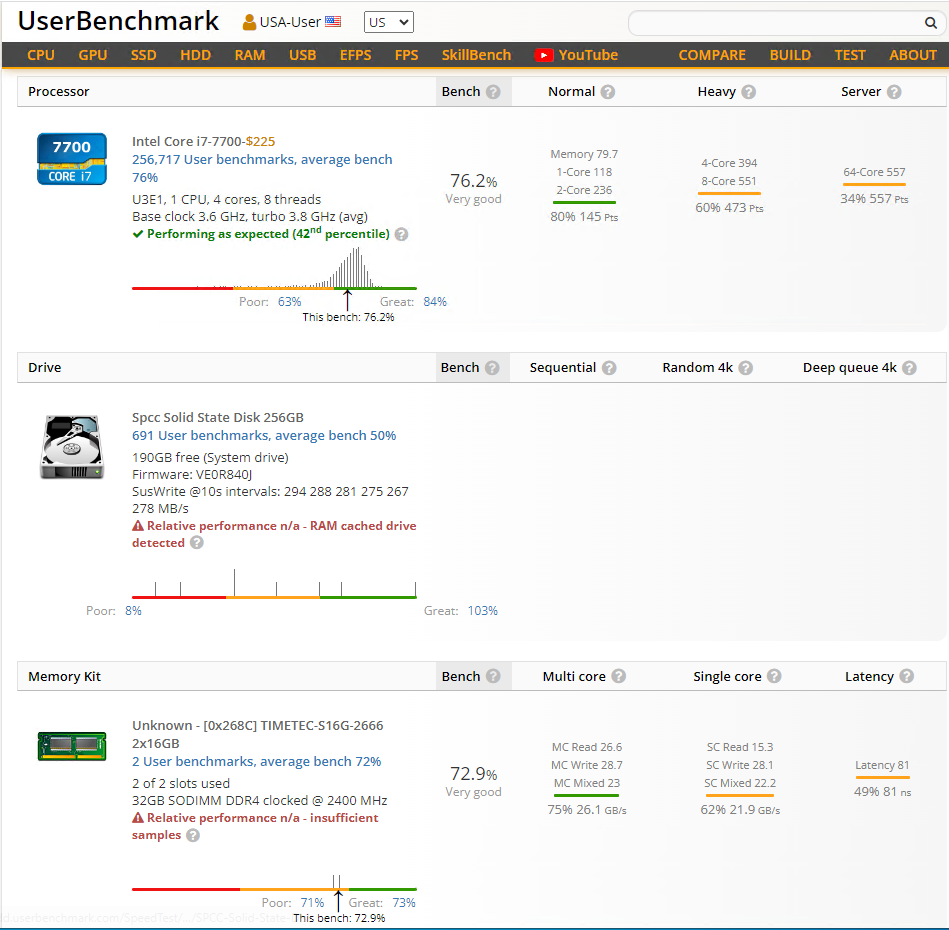Open the EFPS menu item

pyautogui.click(x=355, y=55)
